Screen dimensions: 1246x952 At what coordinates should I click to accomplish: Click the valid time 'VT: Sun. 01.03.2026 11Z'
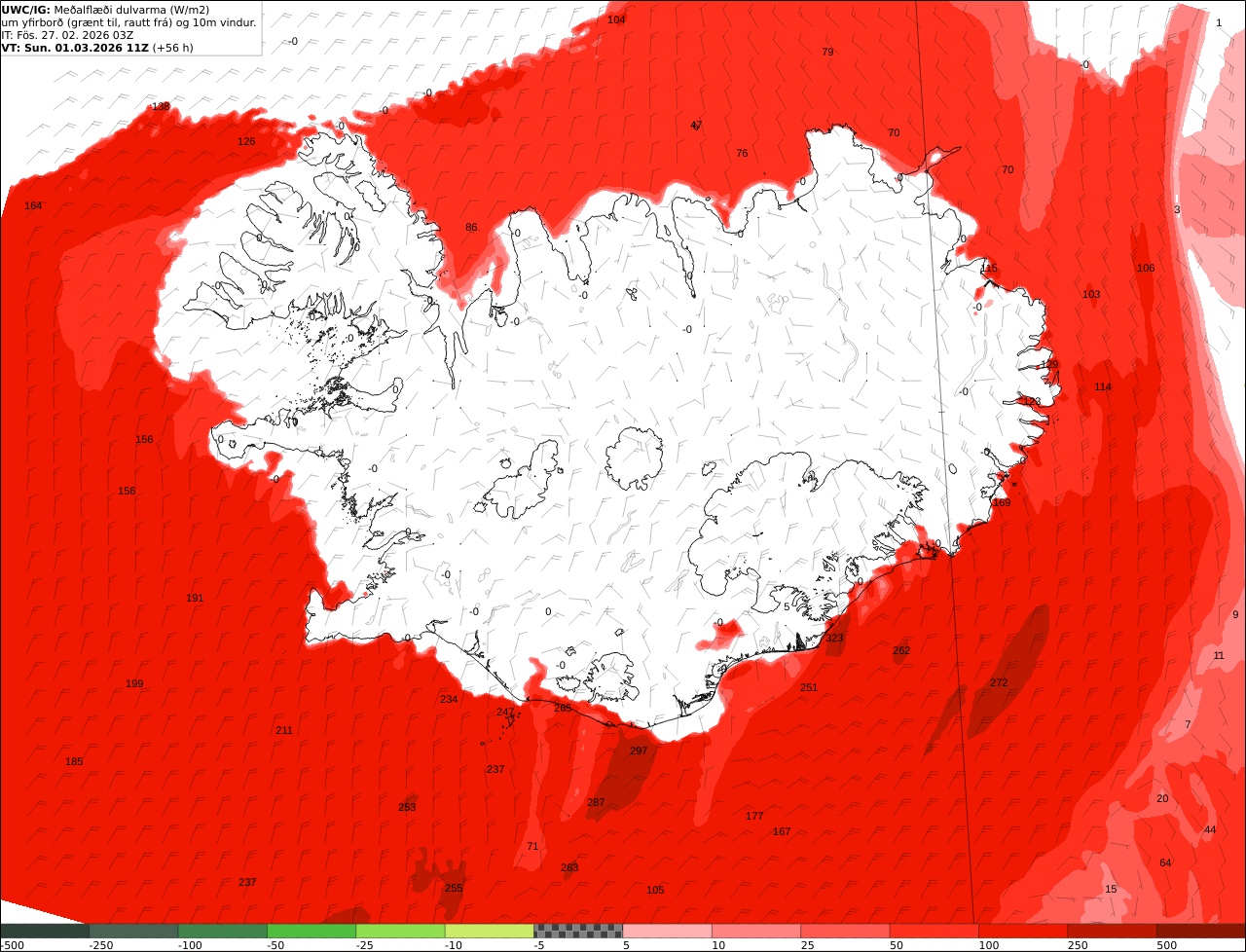coord(75,47)
